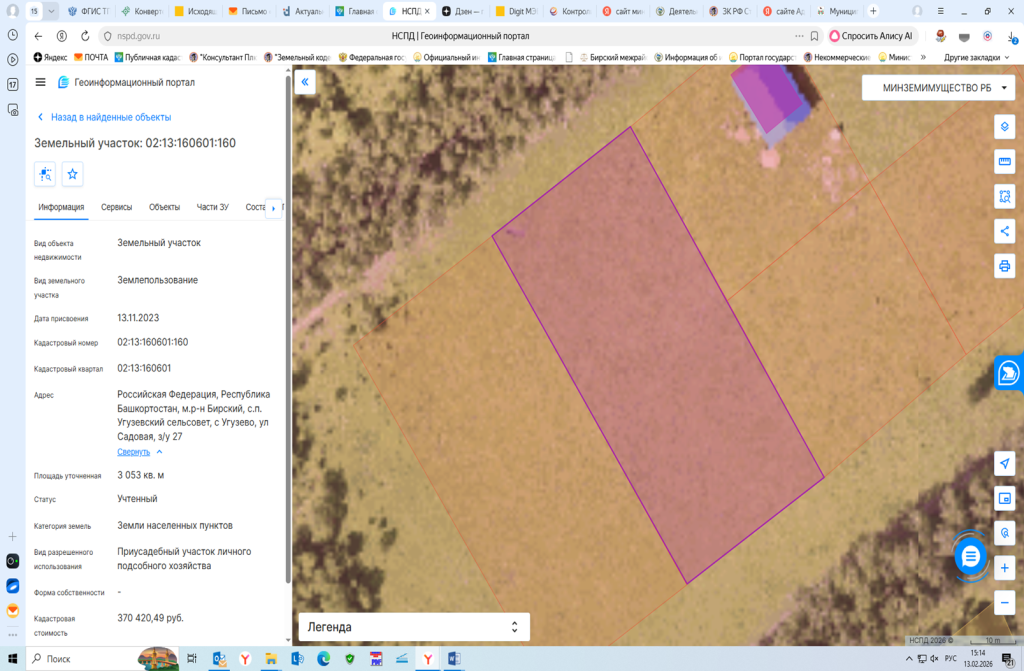
Task: Zoom out on the map
Action: [1005, 602]
